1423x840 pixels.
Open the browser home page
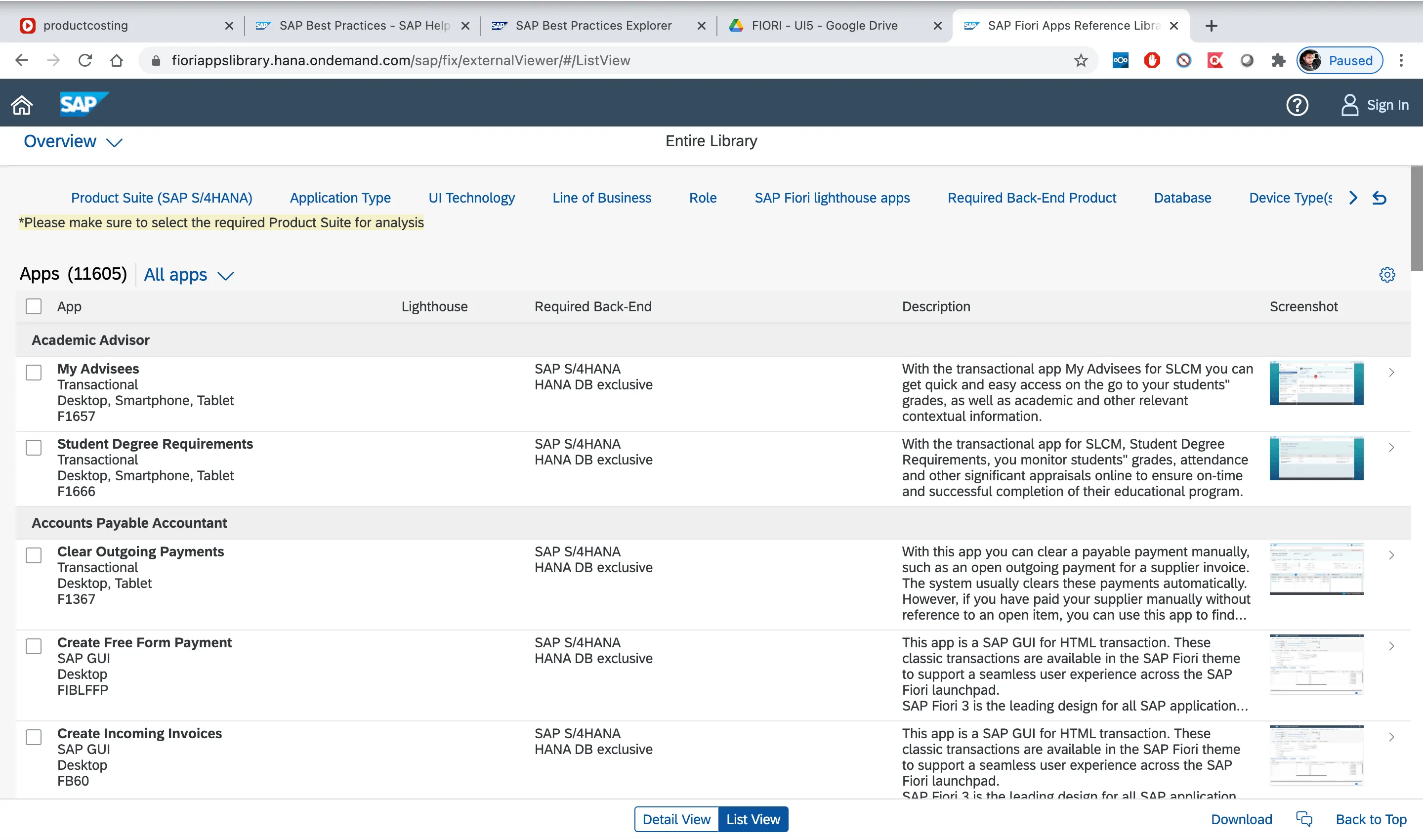(117, 60)
